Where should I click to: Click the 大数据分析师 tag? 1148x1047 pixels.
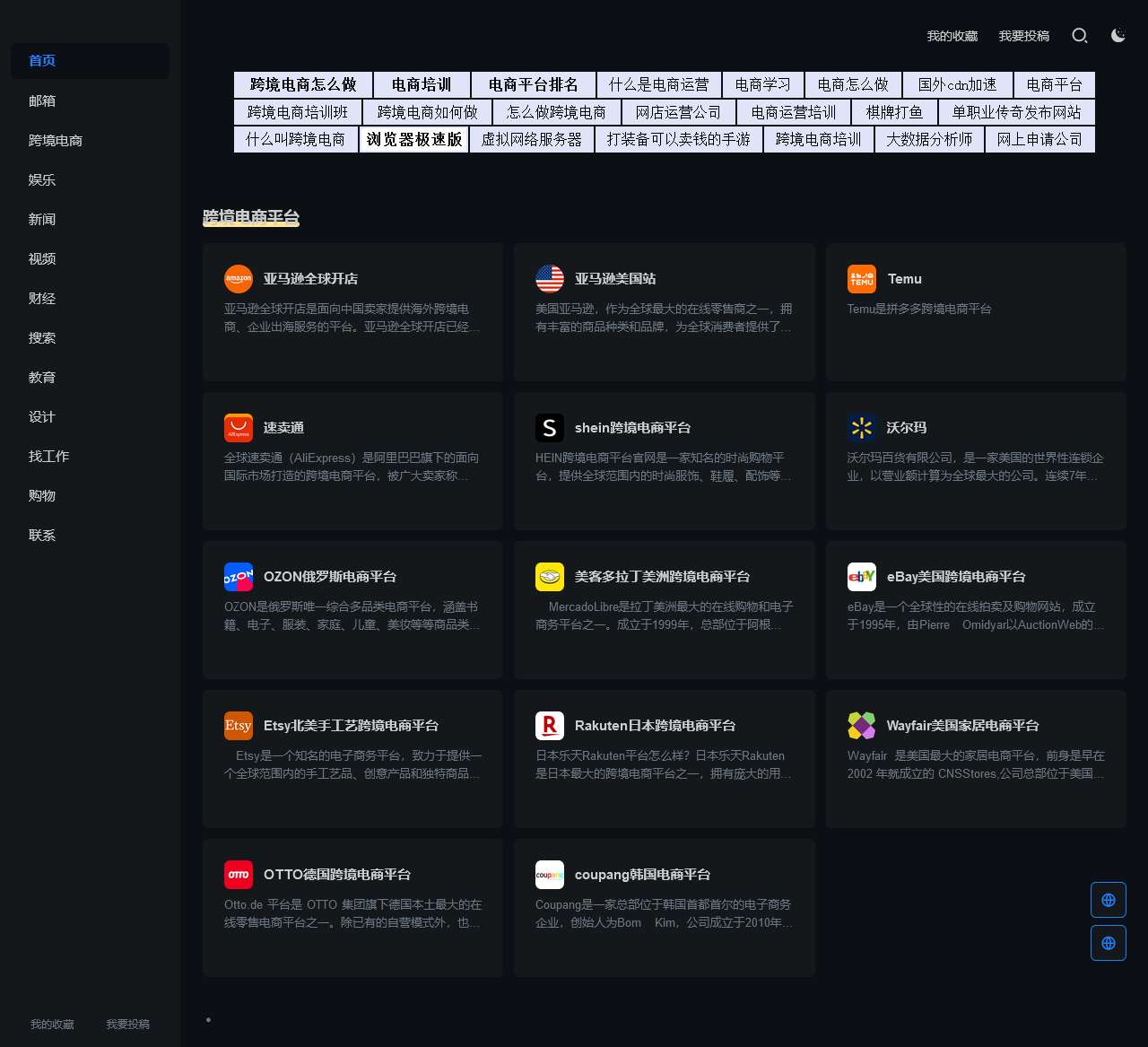click(x=929, y=140)
